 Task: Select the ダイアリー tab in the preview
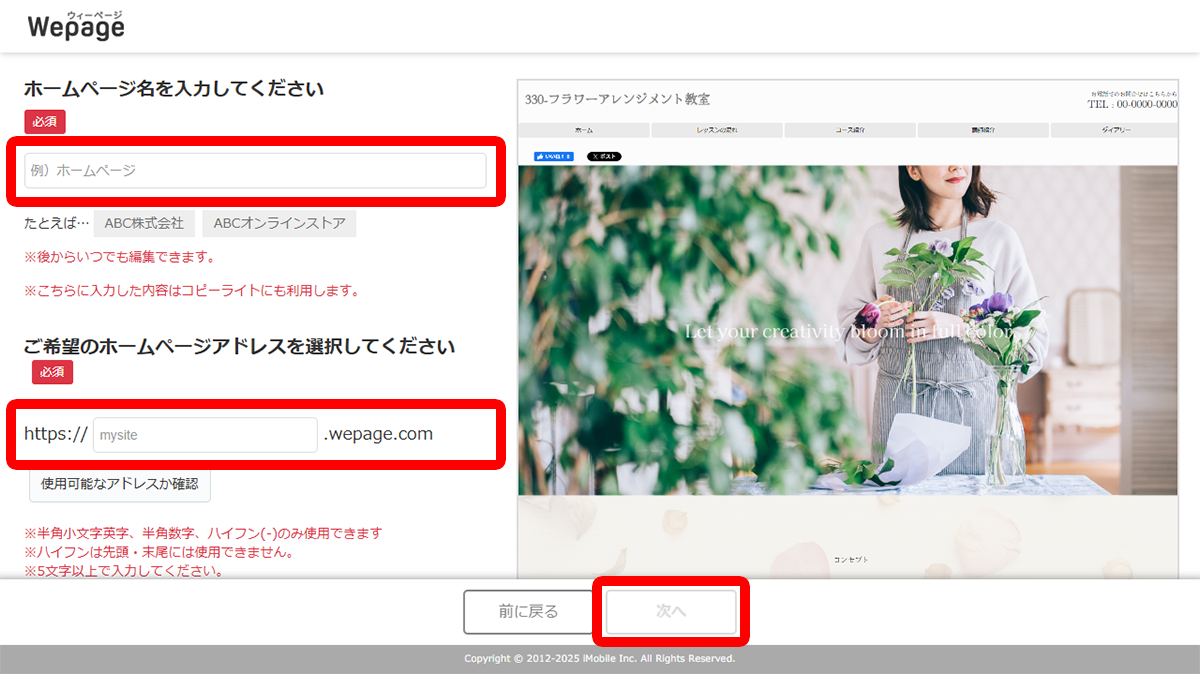[x=1116, y=129]
